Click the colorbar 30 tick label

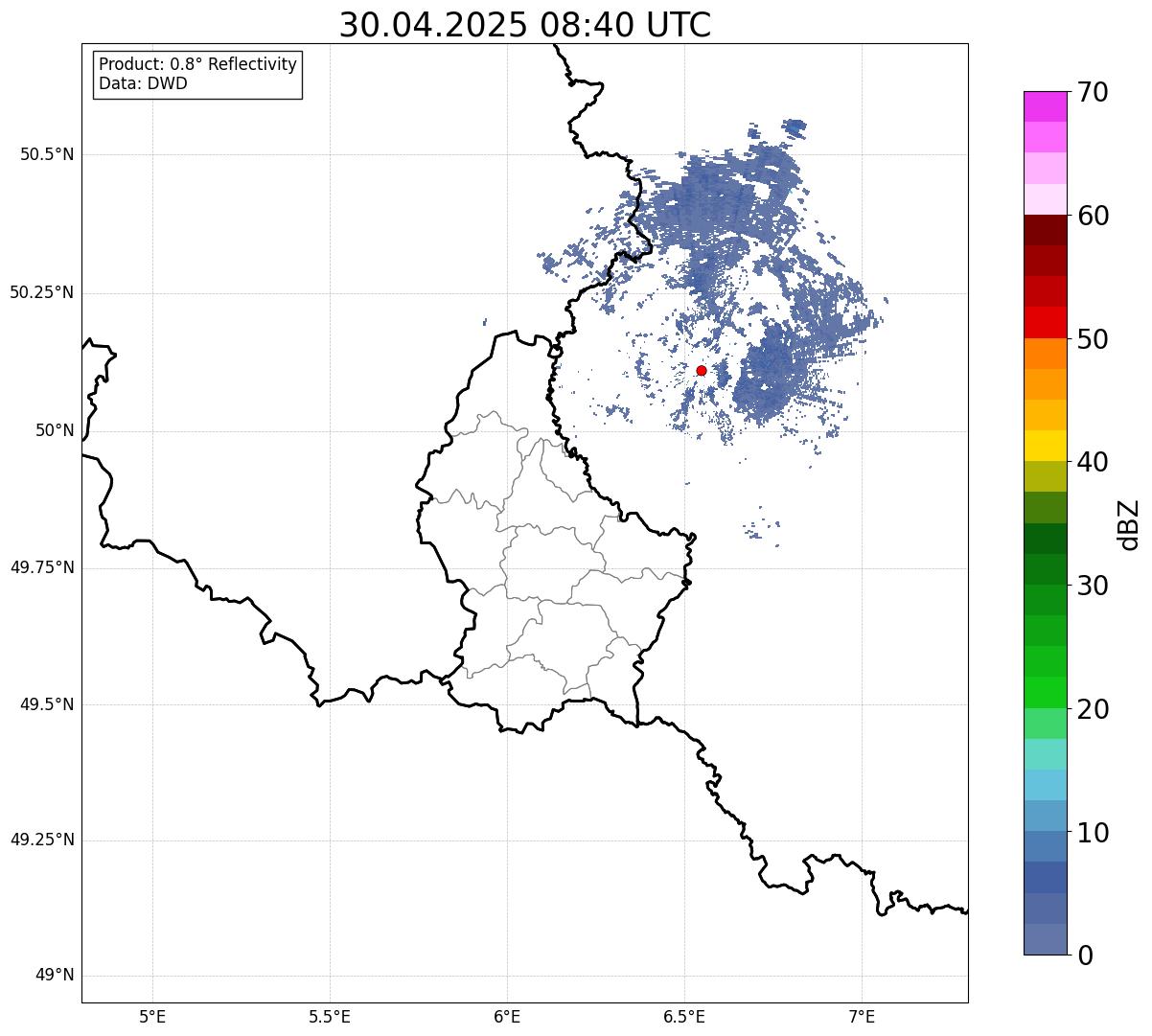click(x=1093, y=586)
